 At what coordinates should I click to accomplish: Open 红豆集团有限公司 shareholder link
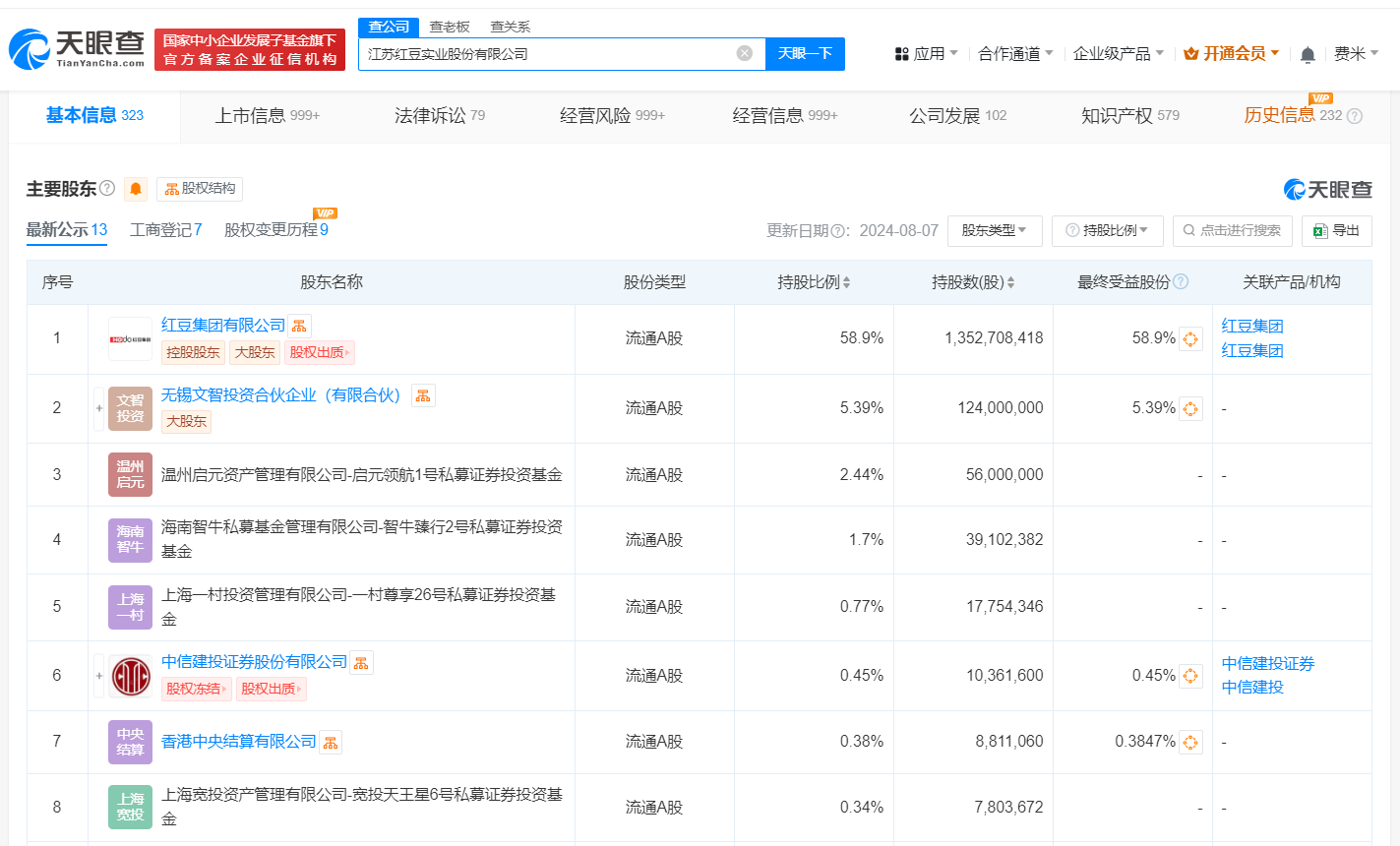click(x=223, y=326)
